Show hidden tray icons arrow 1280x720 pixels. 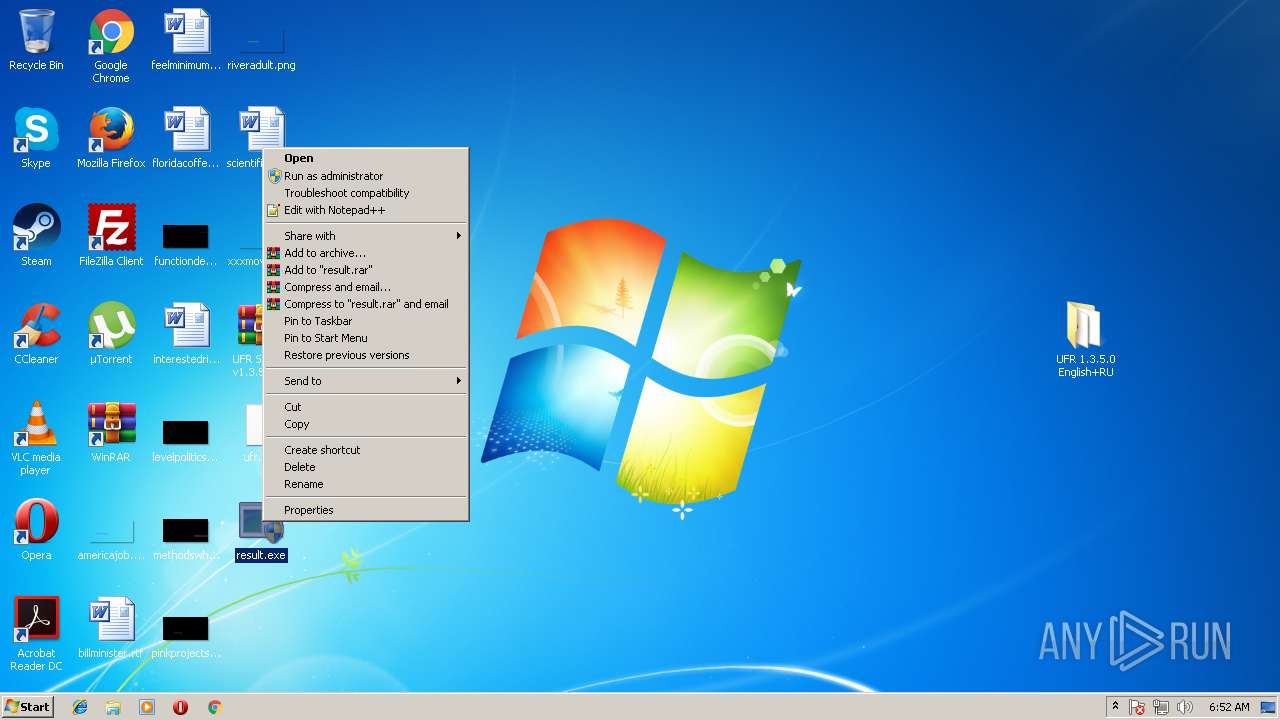point(1115,707)
